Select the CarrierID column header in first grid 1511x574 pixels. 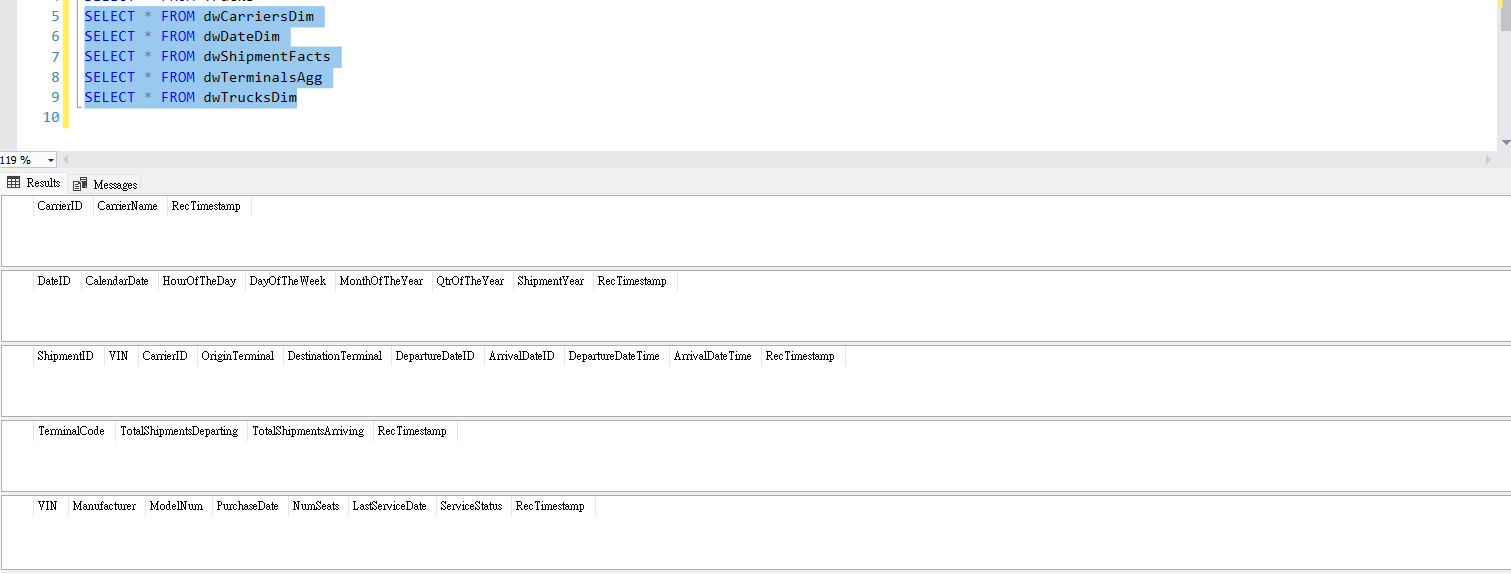(x=61, y=206)
